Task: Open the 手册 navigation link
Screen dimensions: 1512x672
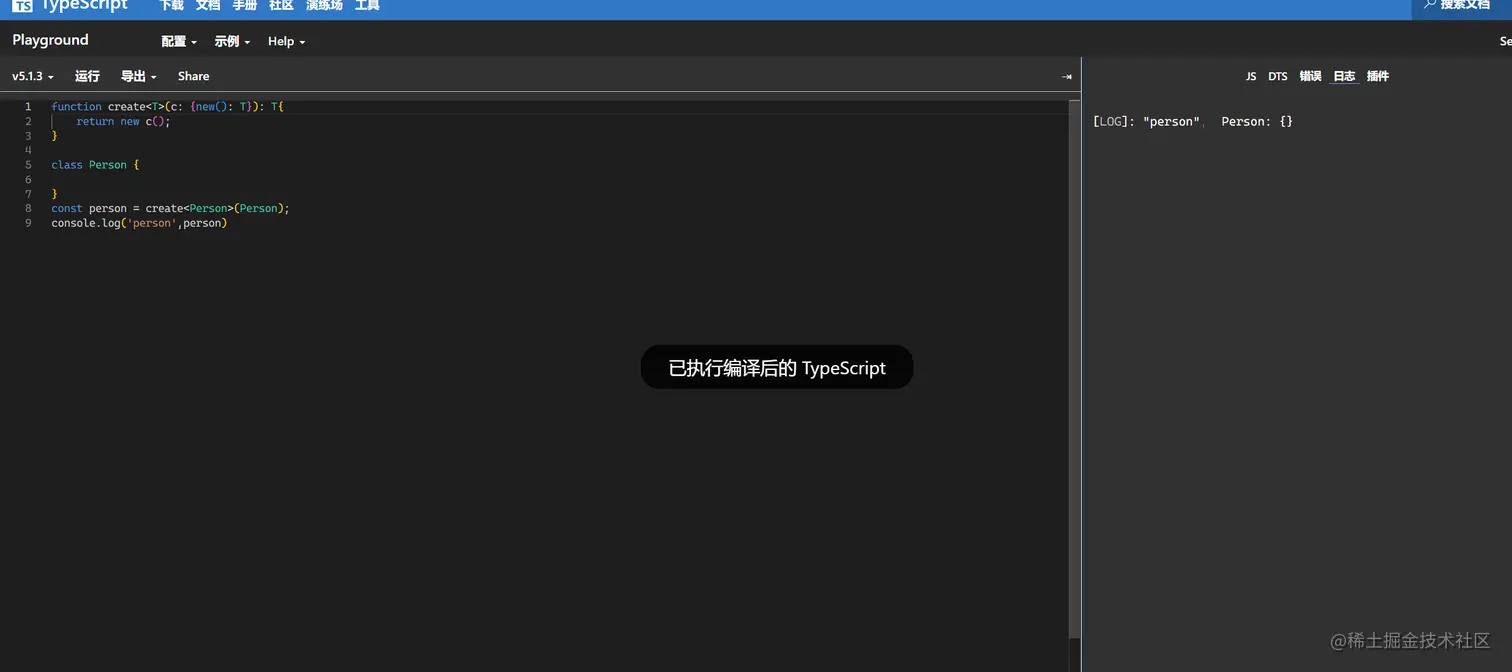Action: 245,6
